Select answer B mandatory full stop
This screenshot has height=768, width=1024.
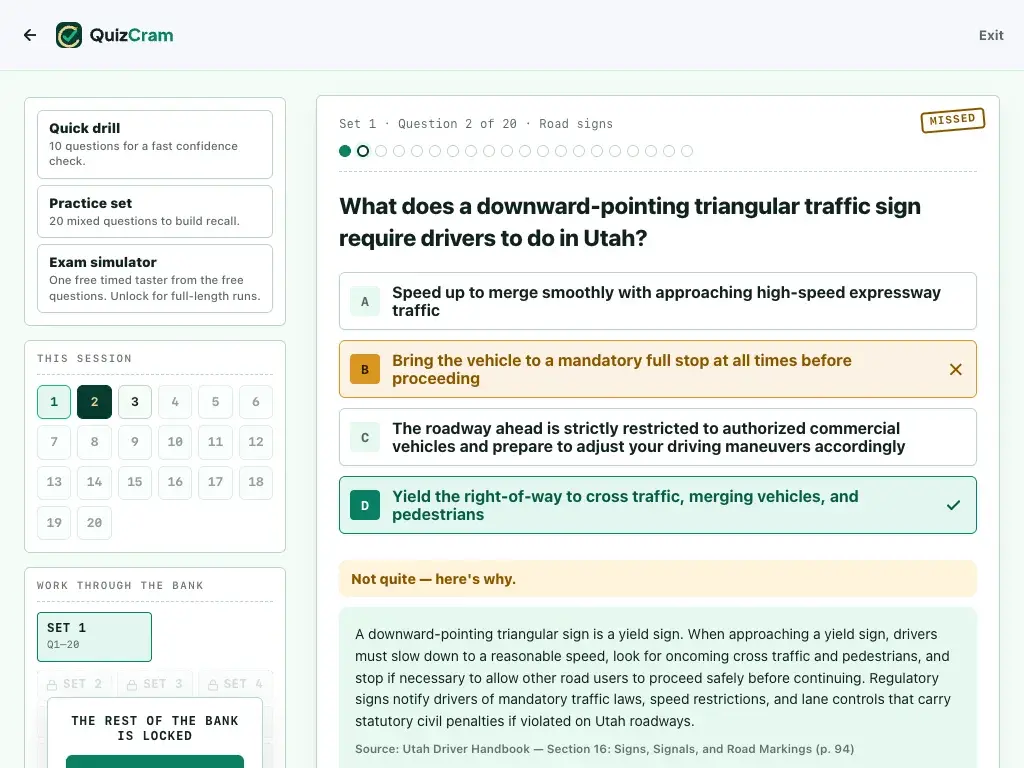pos(658,369)
